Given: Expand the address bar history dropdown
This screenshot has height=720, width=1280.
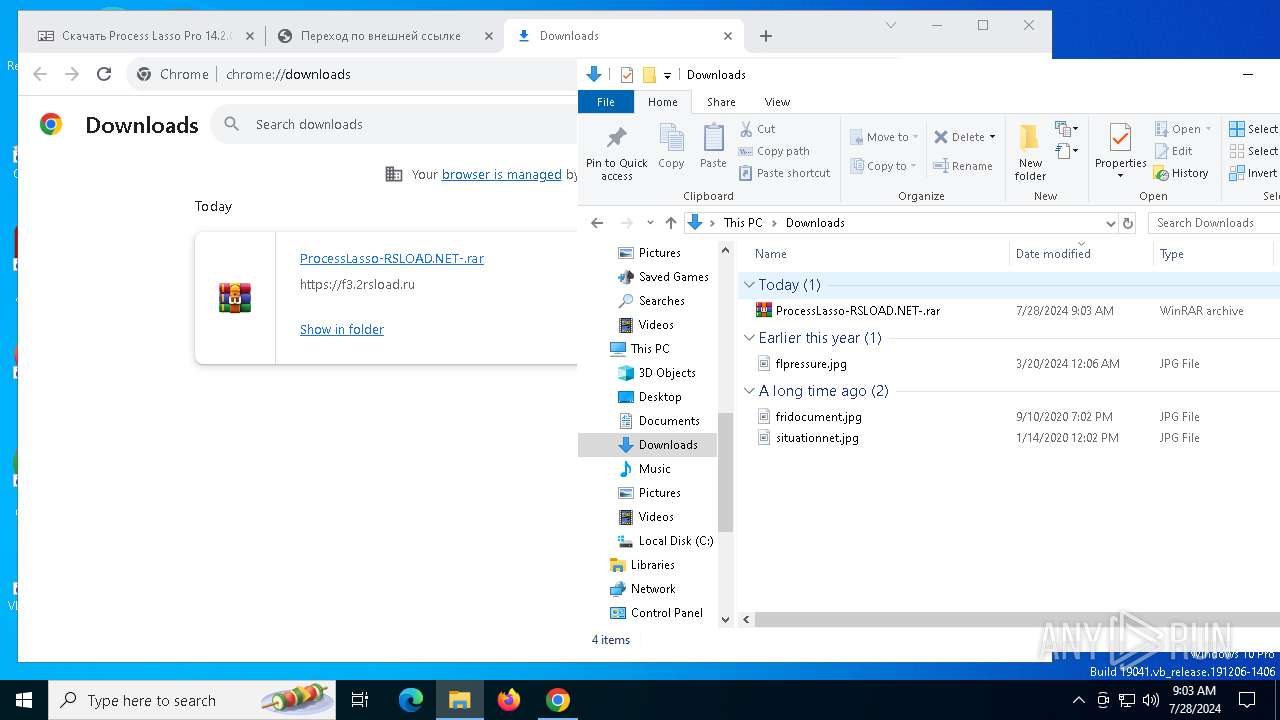Looking at the screenshot, I should point(1110,223).
